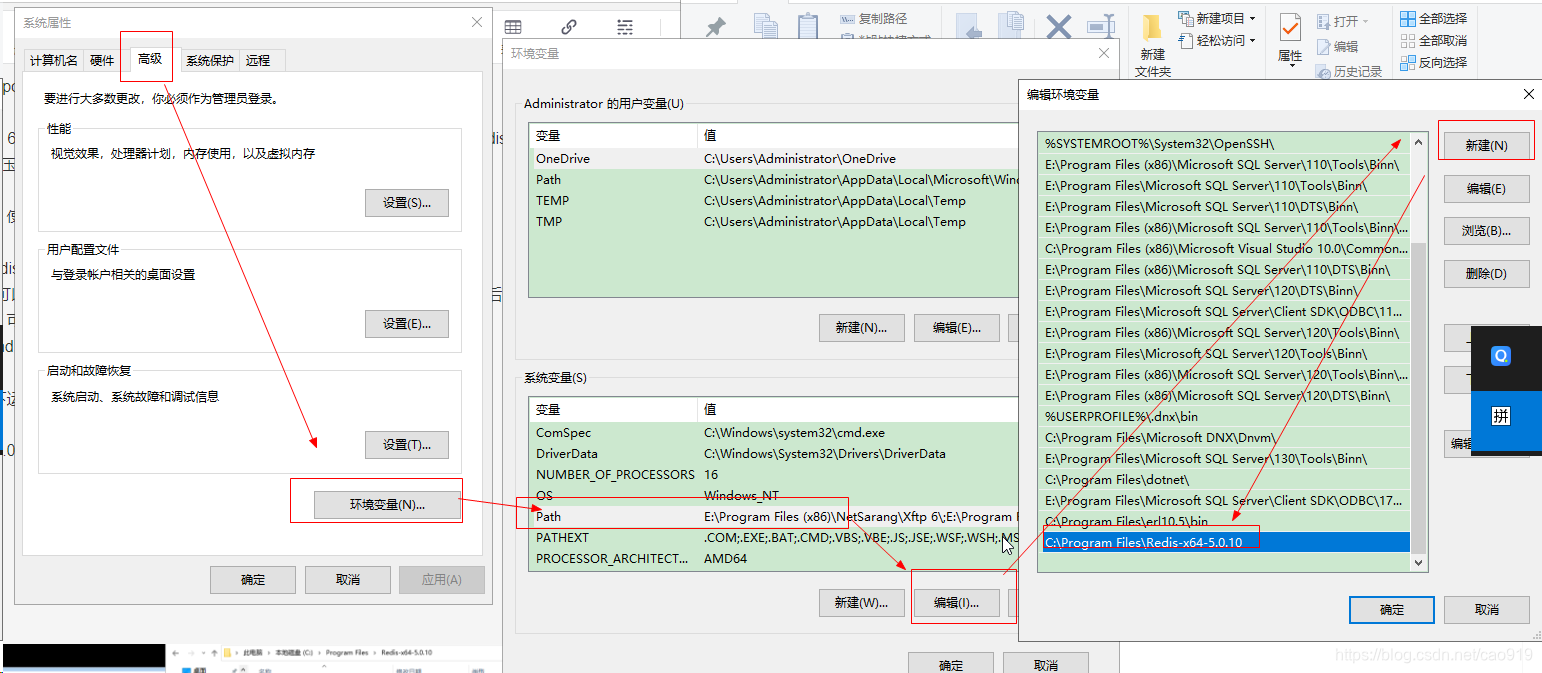Image resolution: width=1542 pixels, height=673 pixels.
Task: Switch to the 计算机名 tab
Action: (53, 60)
